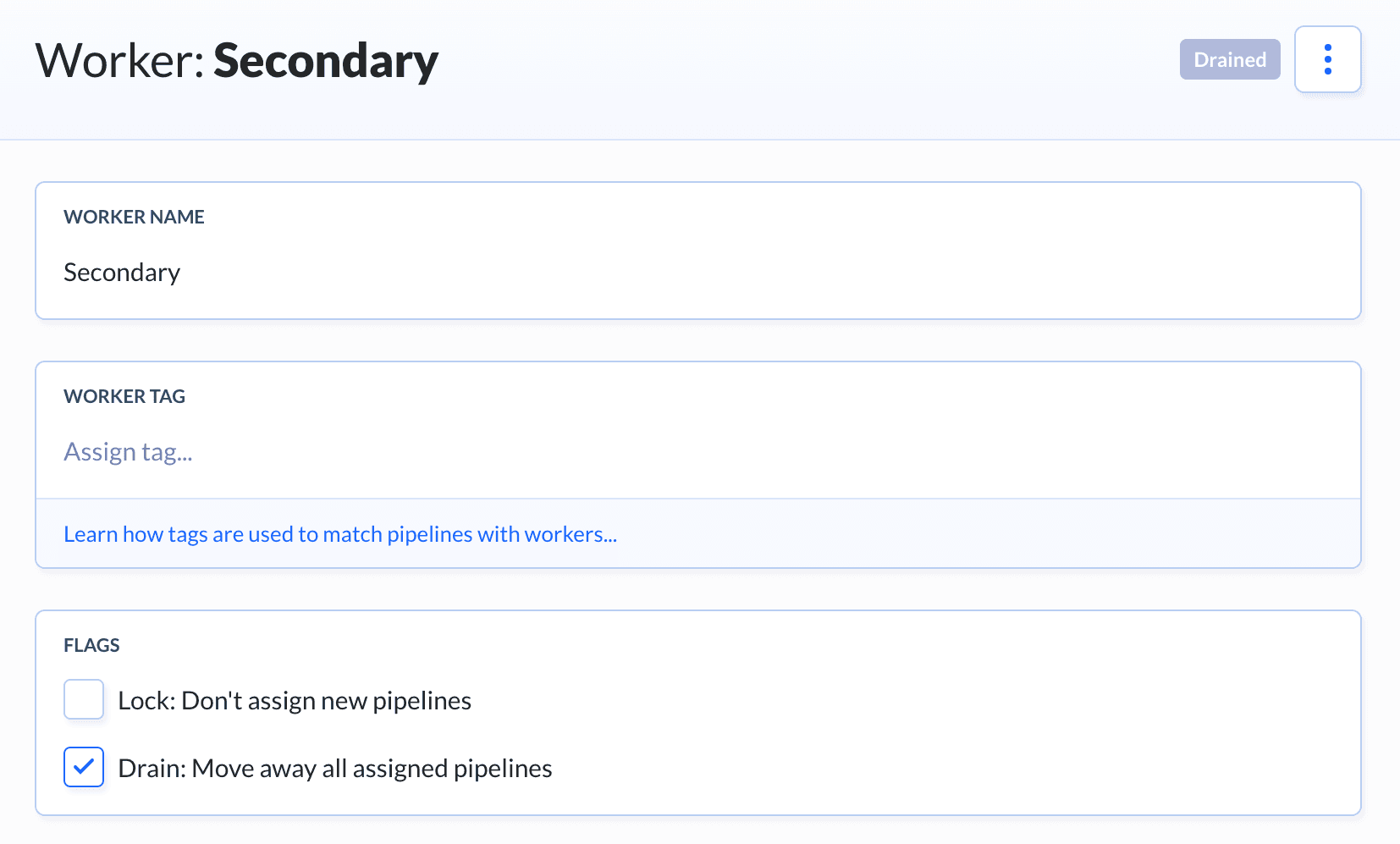This screenshot has width=1400, height=844.
Task: Open the tags and pipelines help link
Action: coord(340,534)
